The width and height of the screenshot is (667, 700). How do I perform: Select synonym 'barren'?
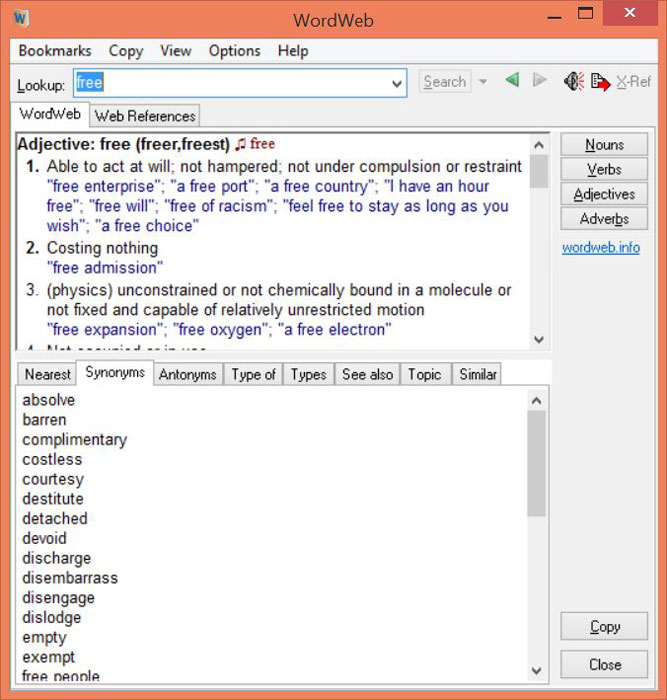coord(44,420)
